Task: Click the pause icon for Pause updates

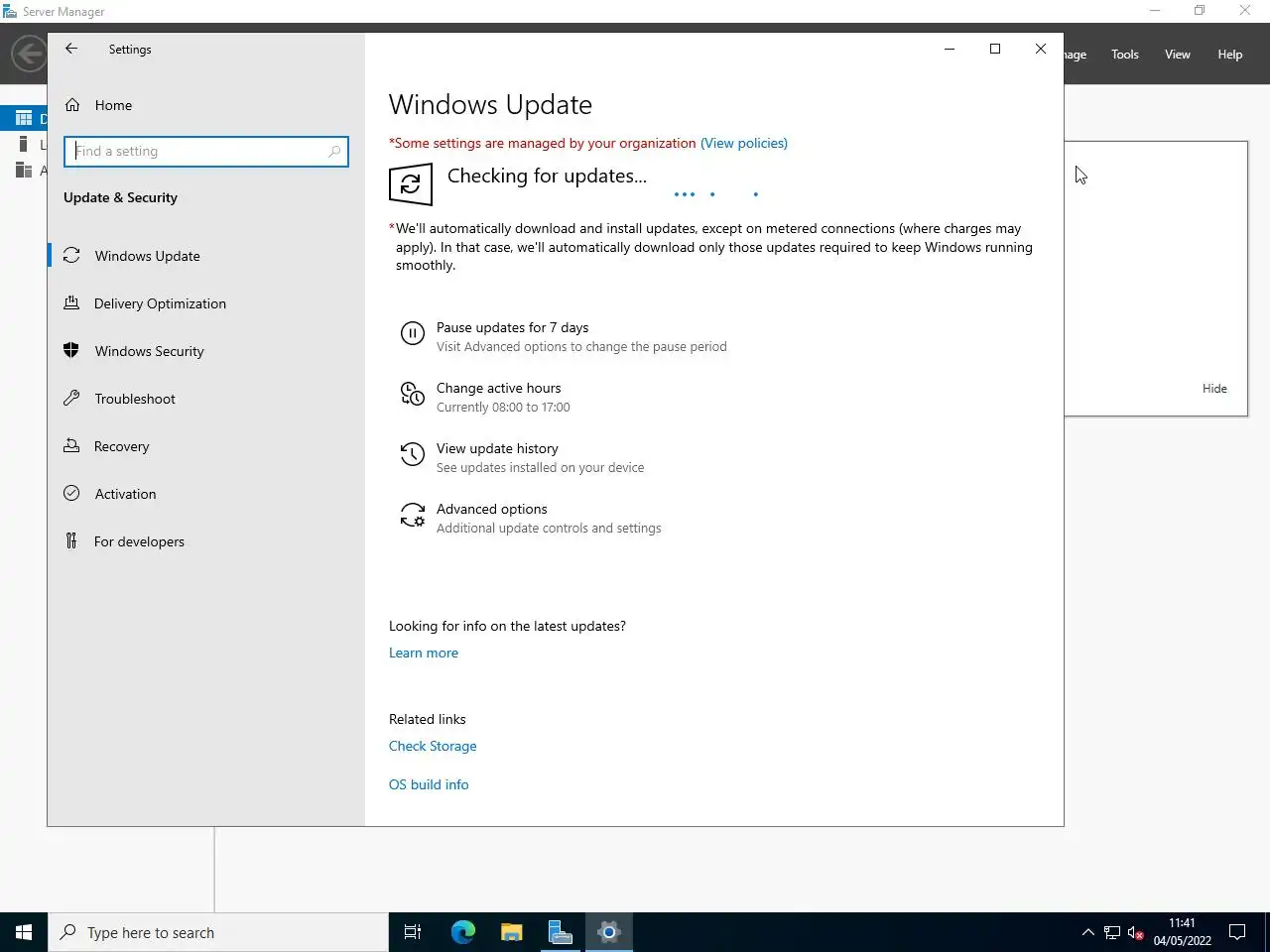Action: click(412, 333)
